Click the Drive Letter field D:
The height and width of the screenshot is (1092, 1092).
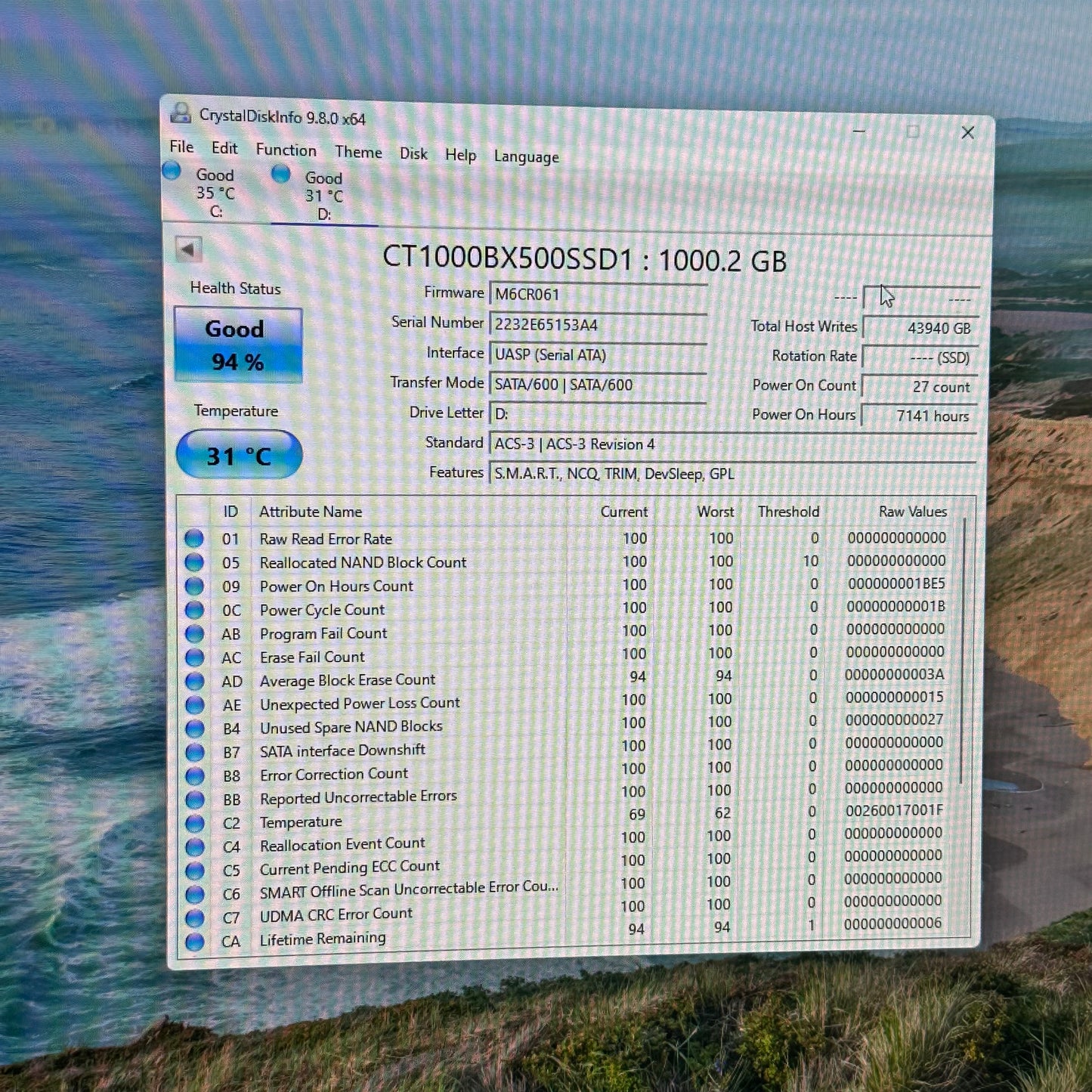598,414
